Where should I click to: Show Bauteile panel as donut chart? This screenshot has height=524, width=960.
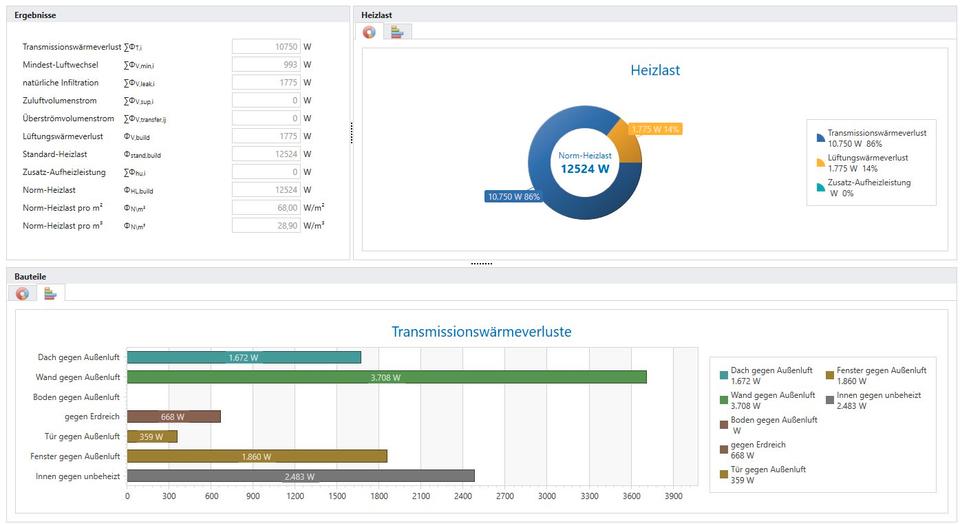[22, 293]
